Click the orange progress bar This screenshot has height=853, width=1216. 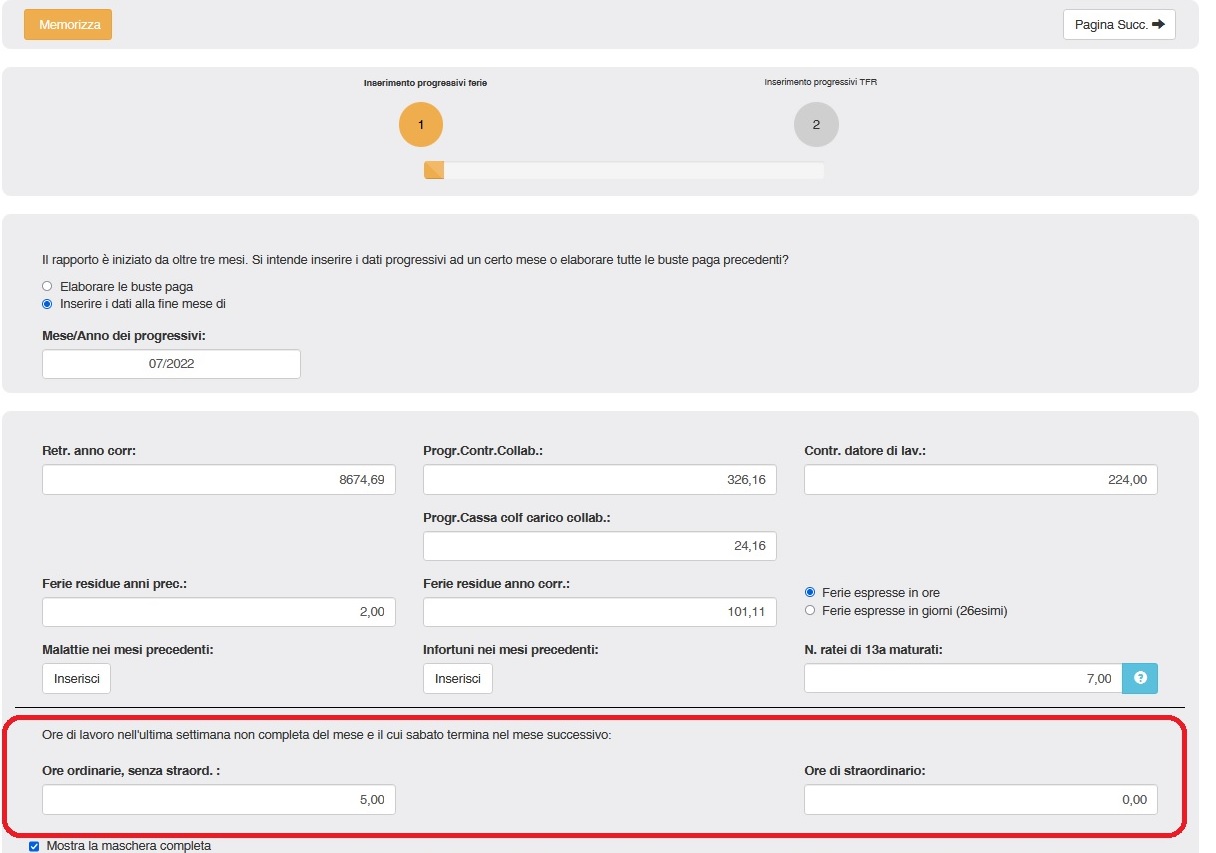434,171
